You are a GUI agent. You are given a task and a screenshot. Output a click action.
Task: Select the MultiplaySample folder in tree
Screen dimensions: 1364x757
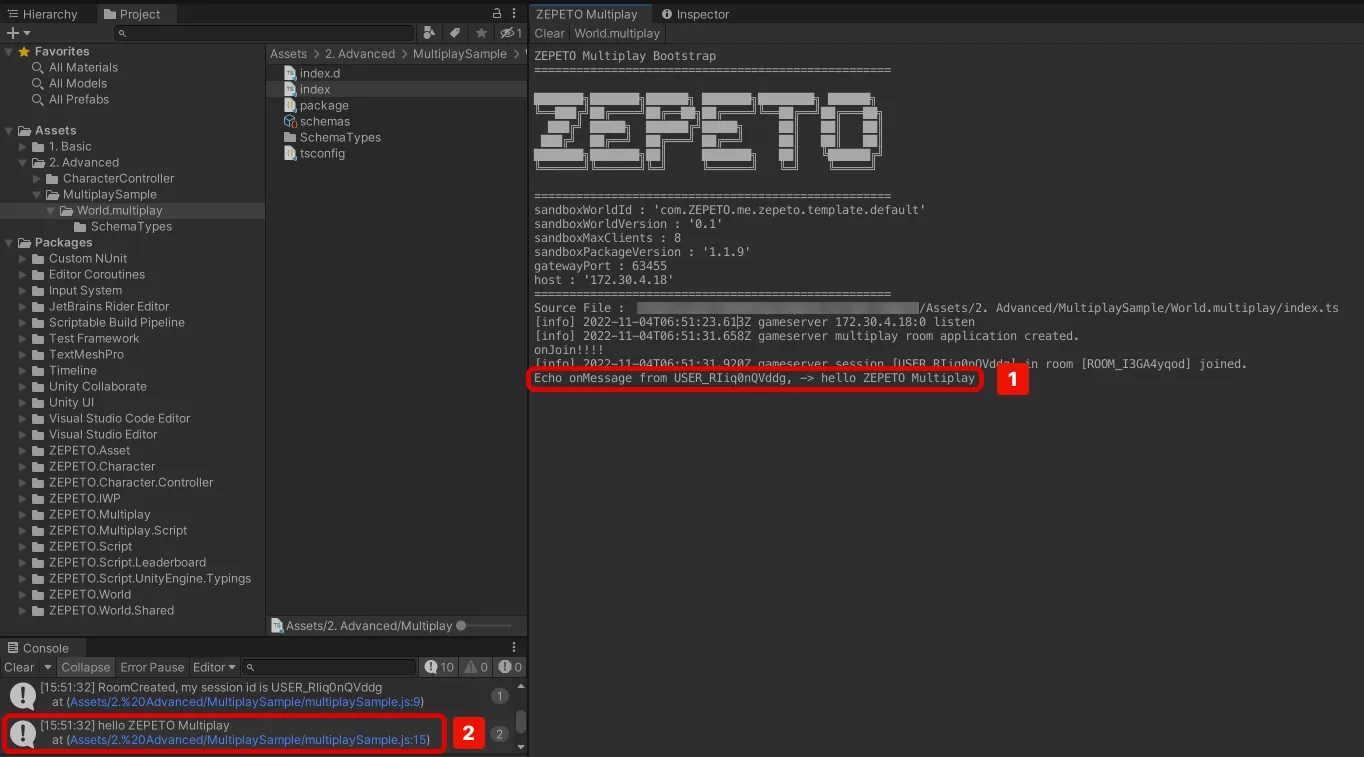click(132, 194)
